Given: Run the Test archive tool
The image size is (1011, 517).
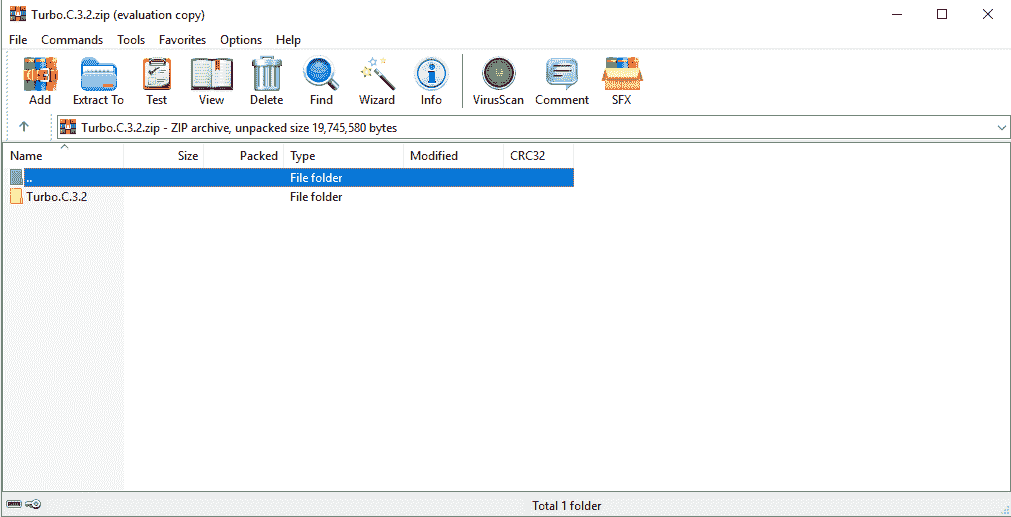Looking at the screenshot, I should (x=157, y=81).
